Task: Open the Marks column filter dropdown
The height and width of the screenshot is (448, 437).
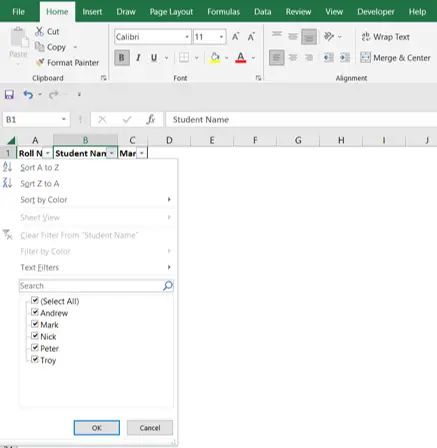Action: [142, 153]
